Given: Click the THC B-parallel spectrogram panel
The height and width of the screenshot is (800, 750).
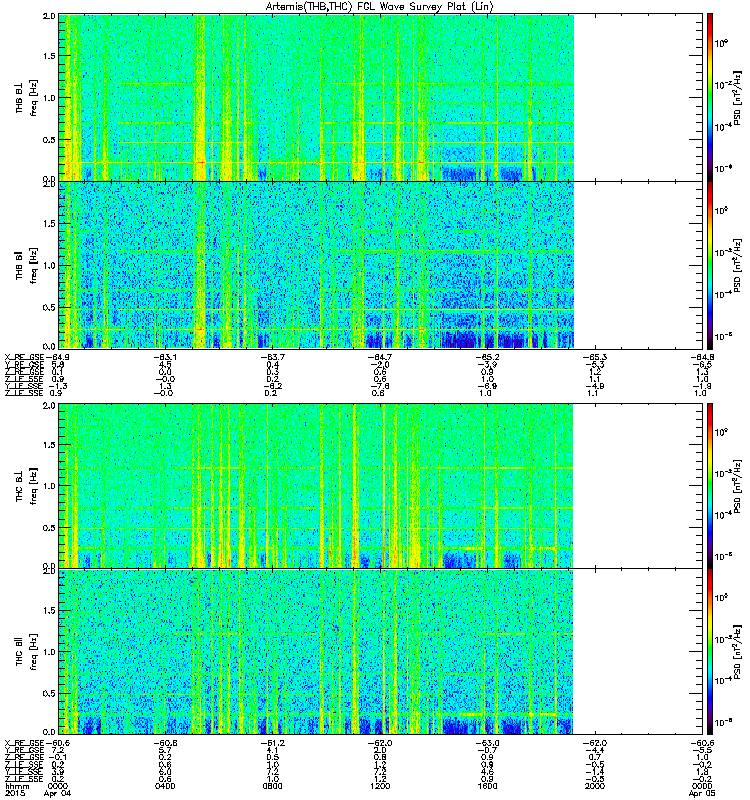Looking at the screenshot, I should tap(381, 652).
